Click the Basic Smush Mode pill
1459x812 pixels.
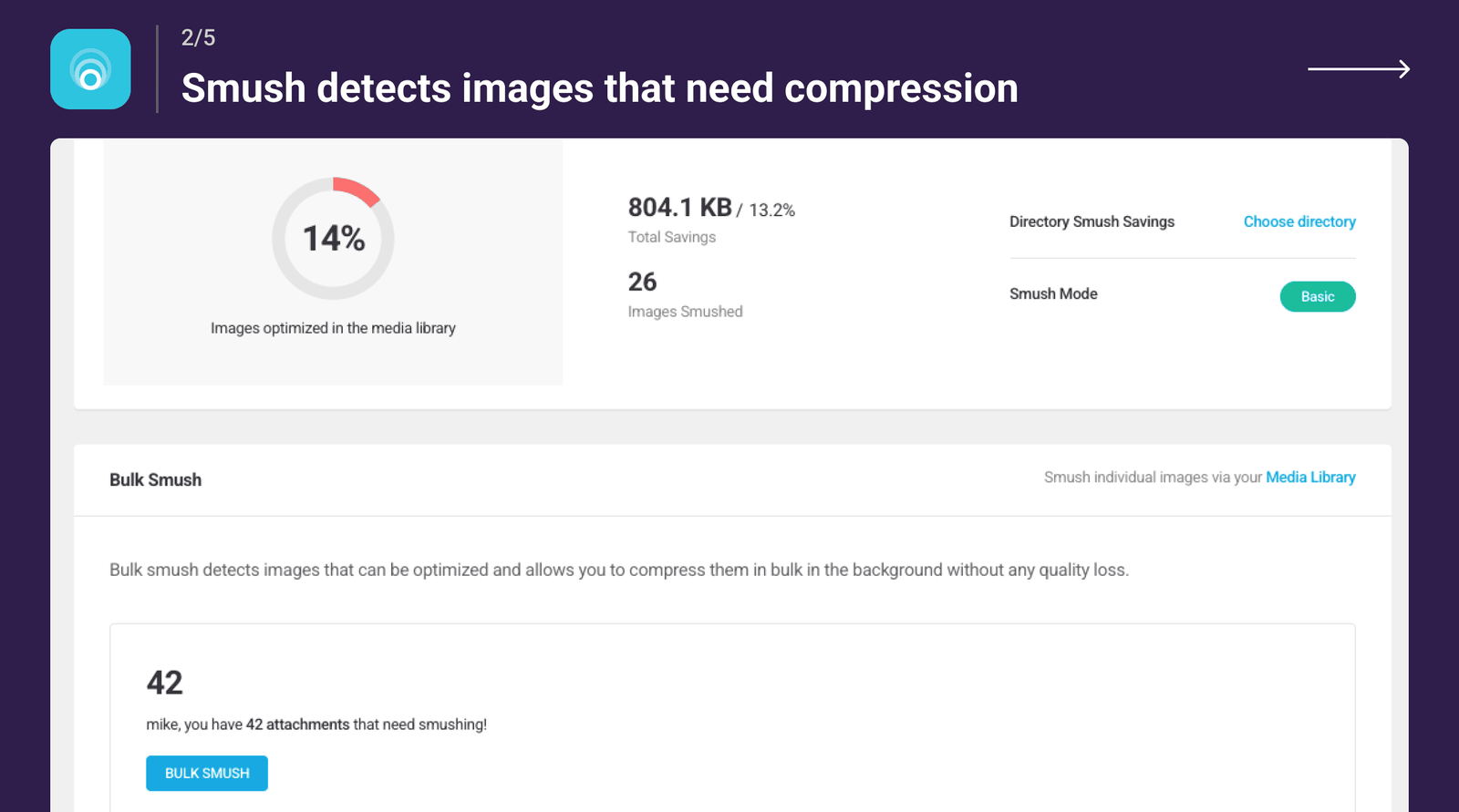point(1317,296)
